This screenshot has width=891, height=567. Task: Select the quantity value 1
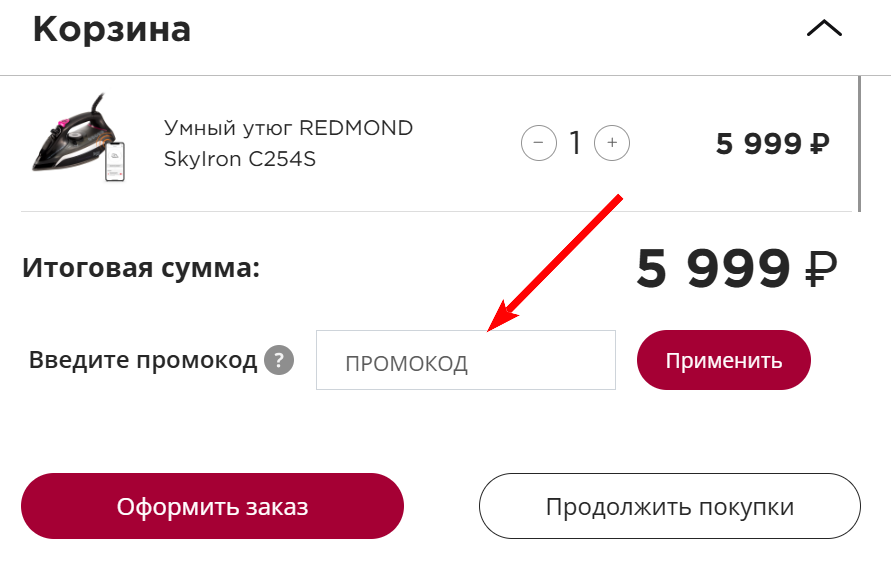[575, 144]
